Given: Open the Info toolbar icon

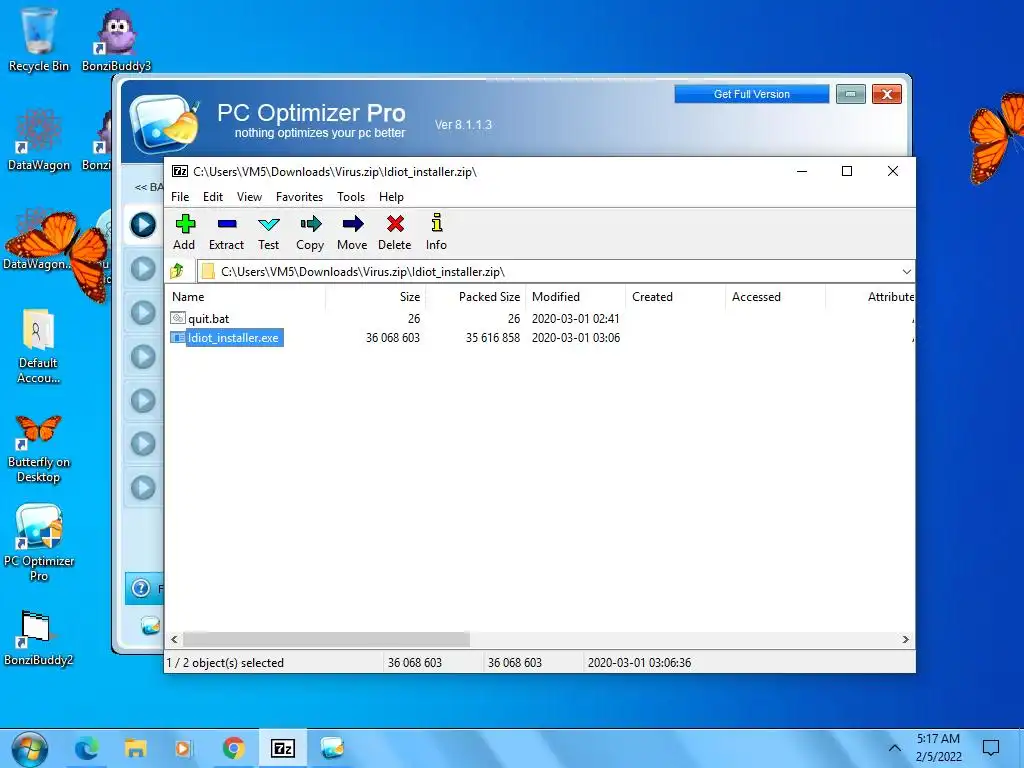Looking at the screenshot, I should pos(436,232).
